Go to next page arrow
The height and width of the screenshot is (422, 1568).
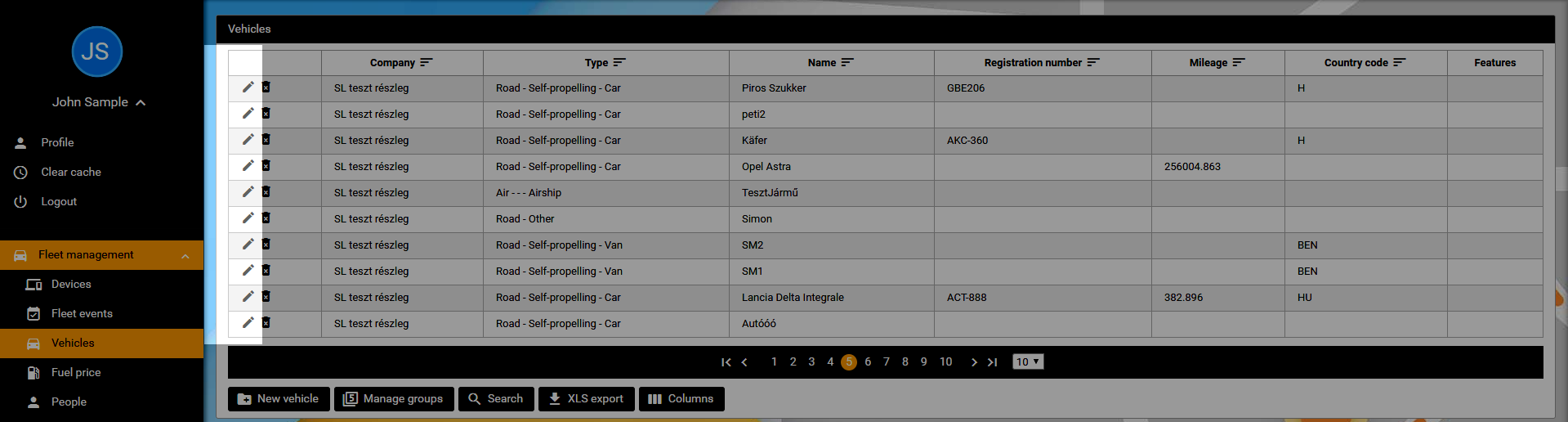coord(973,362)
